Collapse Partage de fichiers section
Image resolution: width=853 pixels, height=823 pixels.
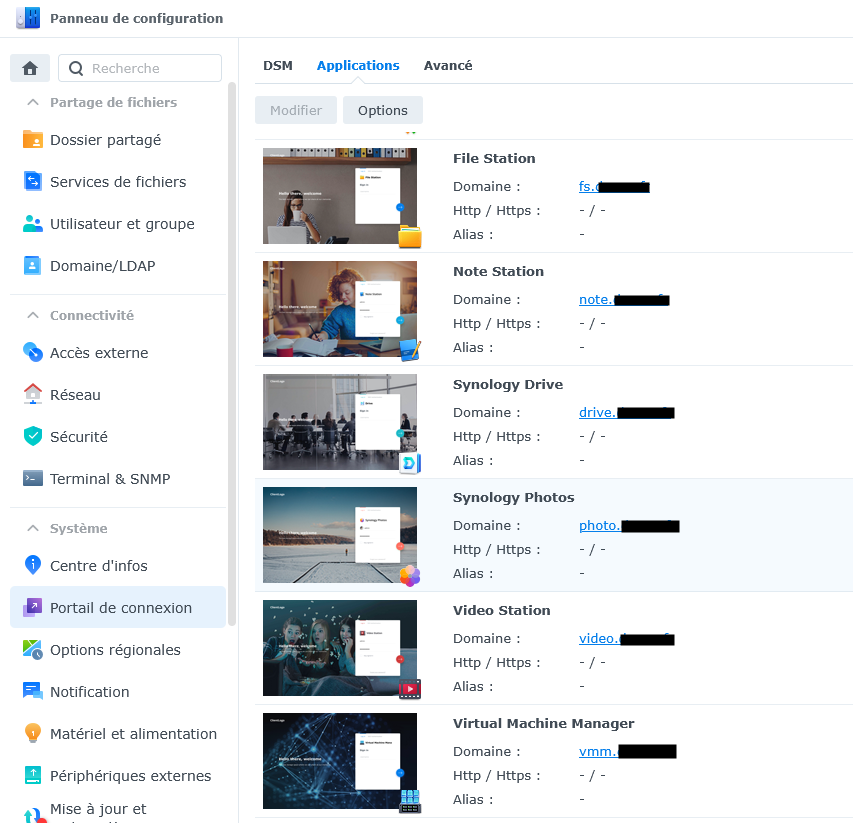[x=33, y=102]
